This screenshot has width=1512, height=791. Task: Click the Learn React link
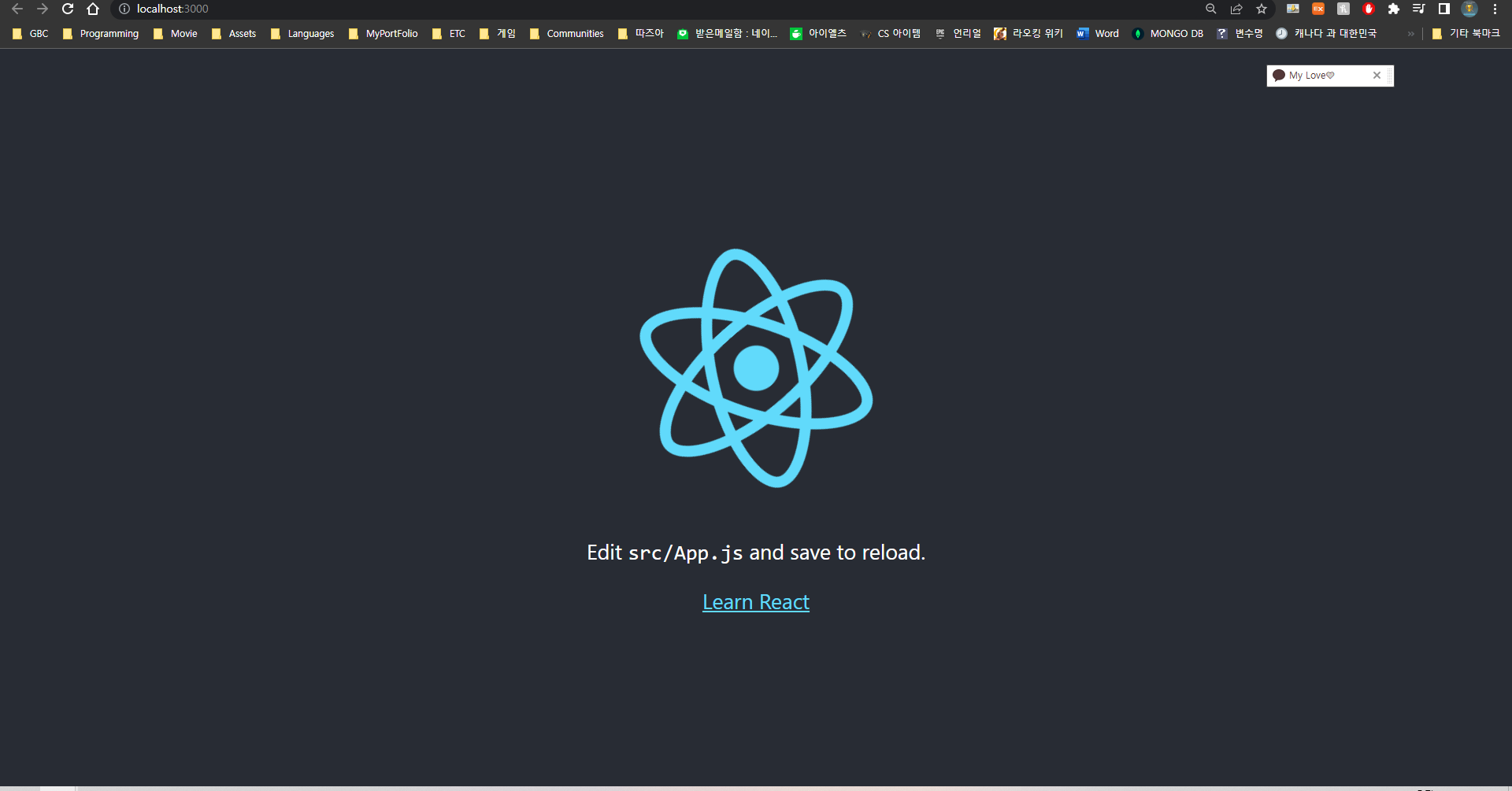click(756, 602)
